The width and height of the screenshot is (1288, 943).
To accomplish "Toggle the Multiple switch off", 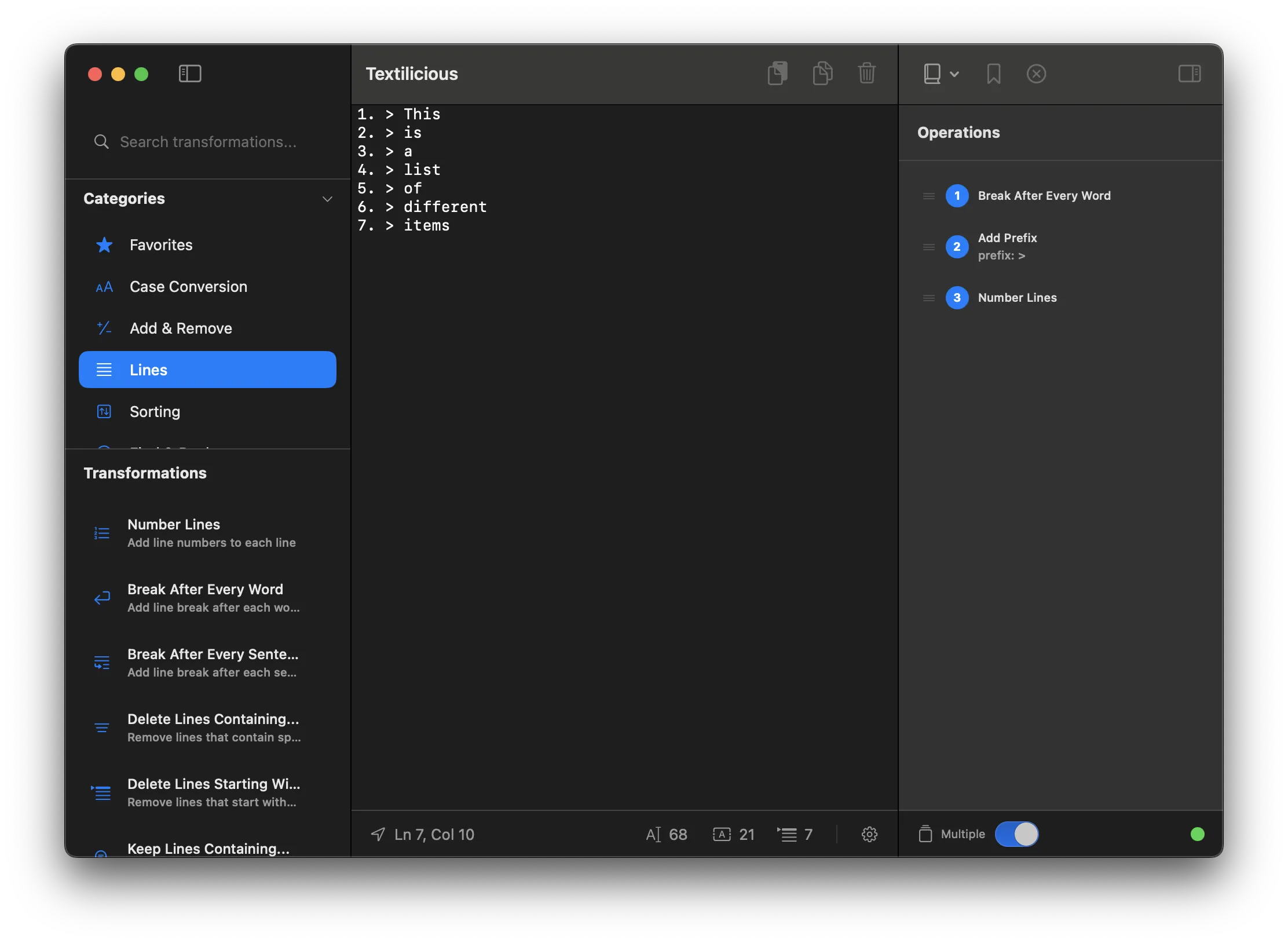I will (x=1016, y=834).
